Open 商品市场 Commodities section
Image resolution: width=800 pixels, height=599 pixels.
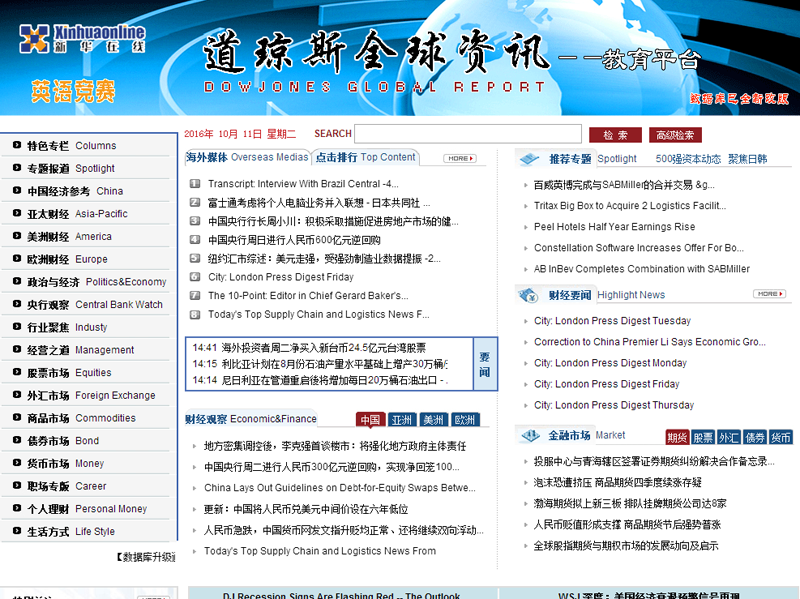click(x=82, y=418)
